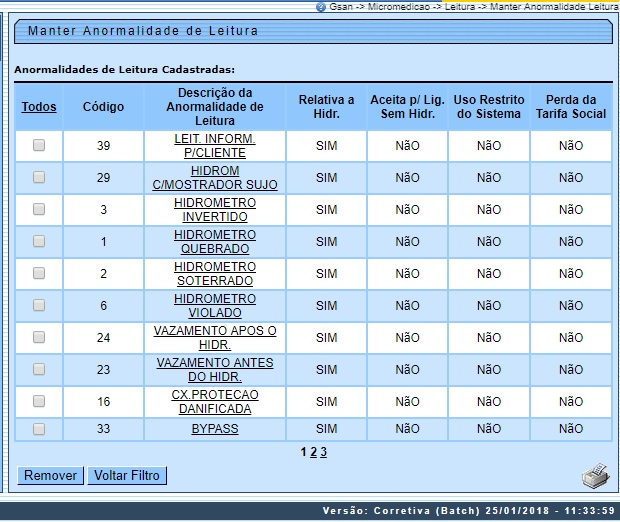This screenshot has height=522, width=620.
Task: Click the Voltar Filtro button
Action: (126, 476)
